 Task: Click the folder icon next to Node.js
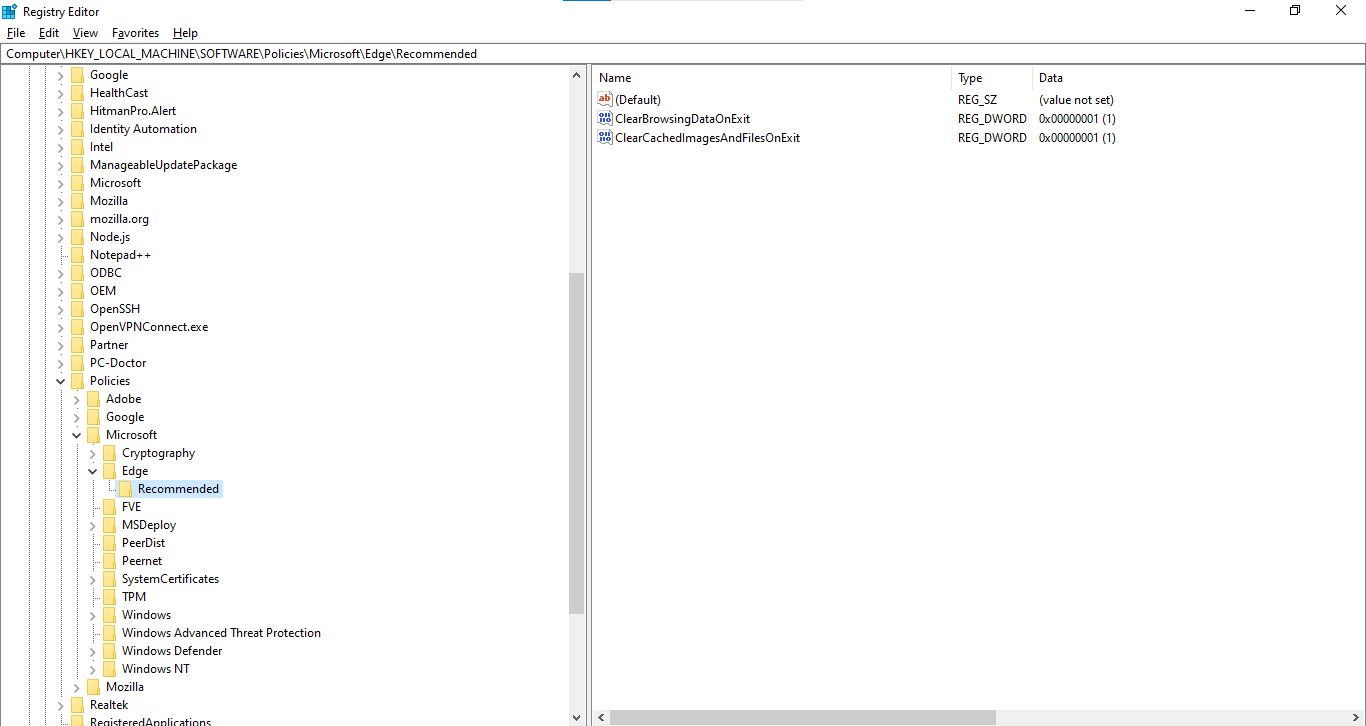click(x=77, y=237)
